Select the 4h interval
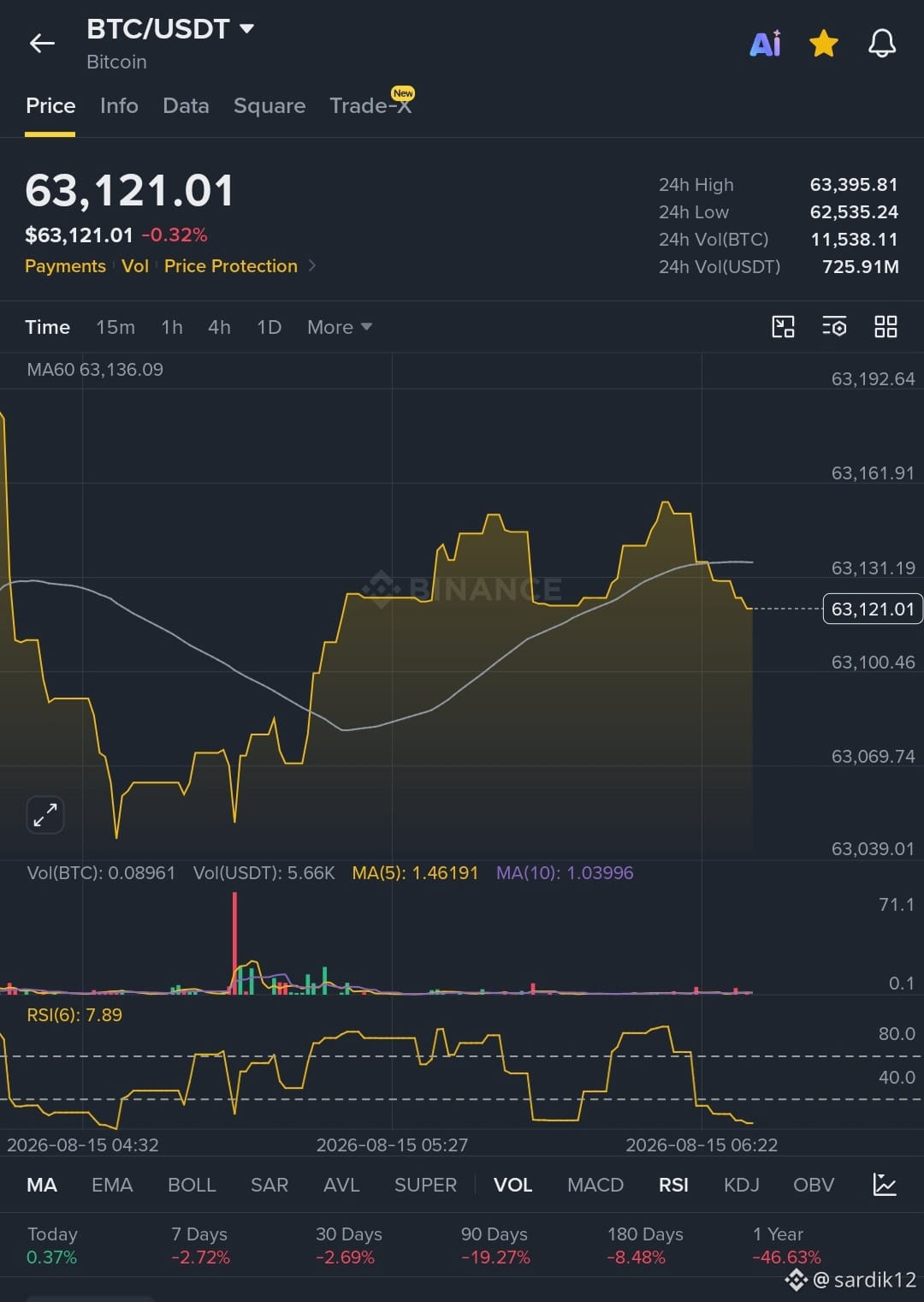 (219, 327)
